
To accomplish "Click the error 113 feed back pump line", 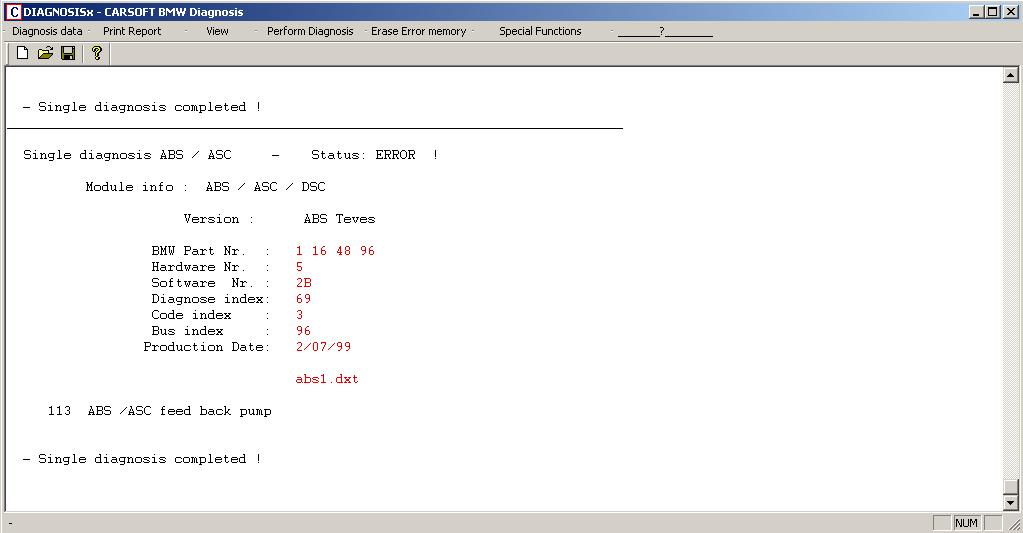I will (x=160, y=411).
